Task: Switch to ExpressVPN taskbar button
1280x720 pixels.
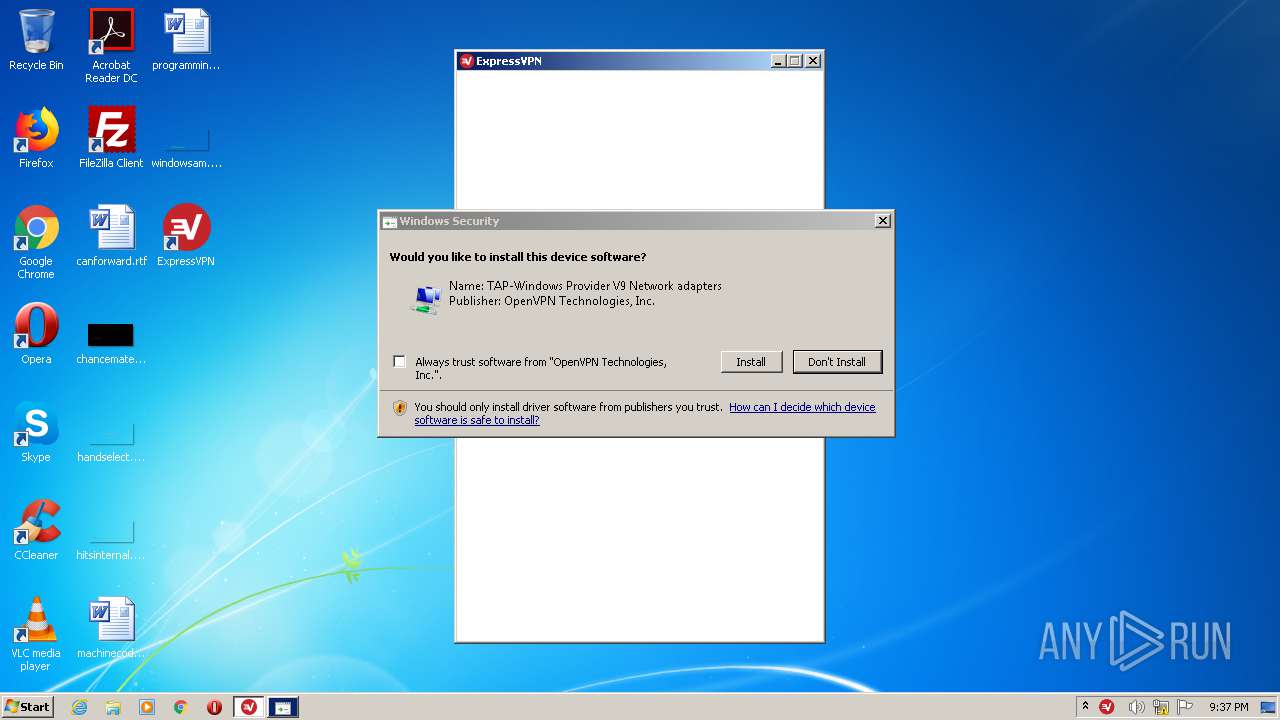Action: click(x=249, y=707)
